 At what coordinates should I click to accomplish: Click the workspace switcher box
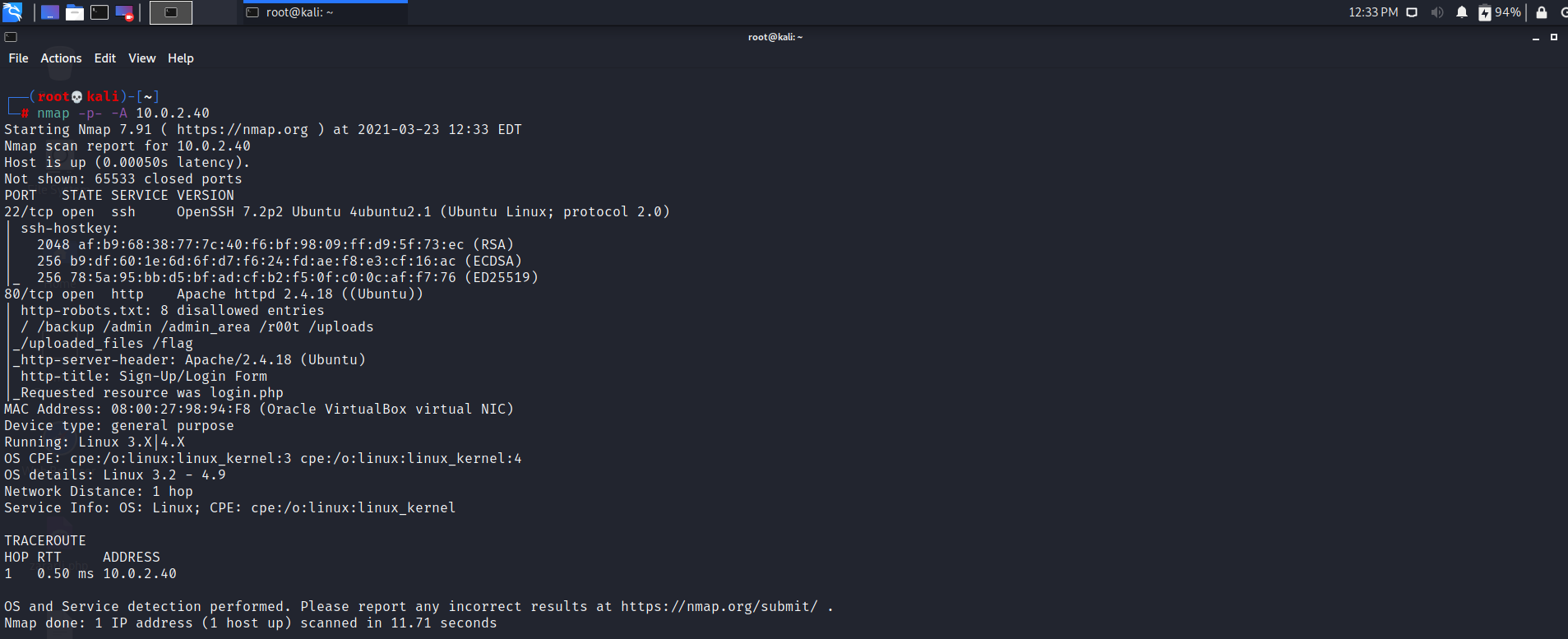[x=171, y=12]
